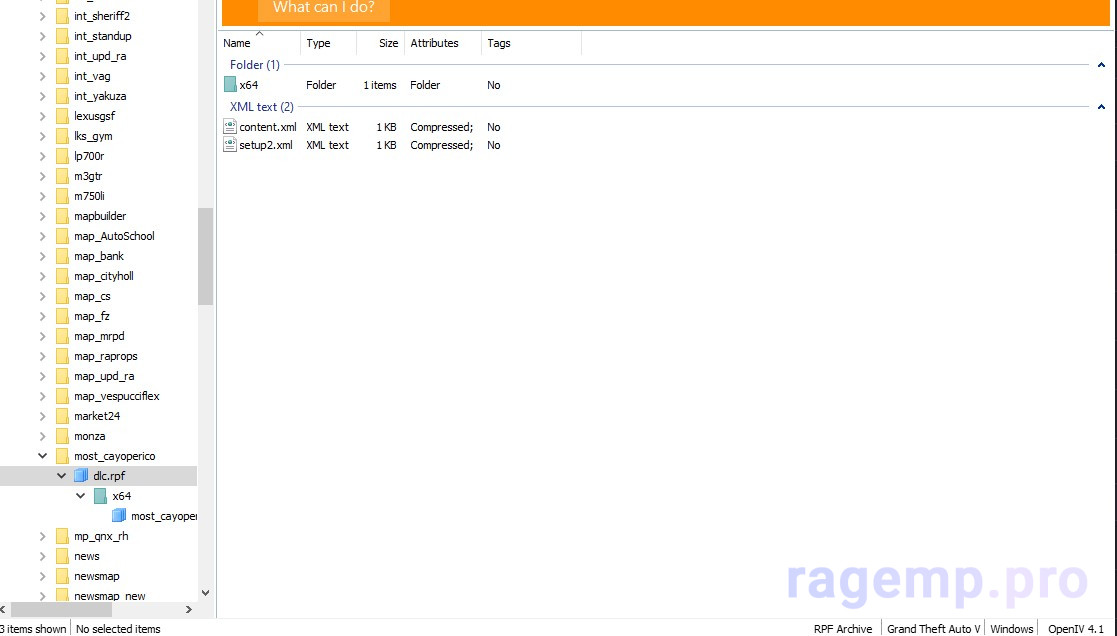Sort files by Name column header

[237, 44]
